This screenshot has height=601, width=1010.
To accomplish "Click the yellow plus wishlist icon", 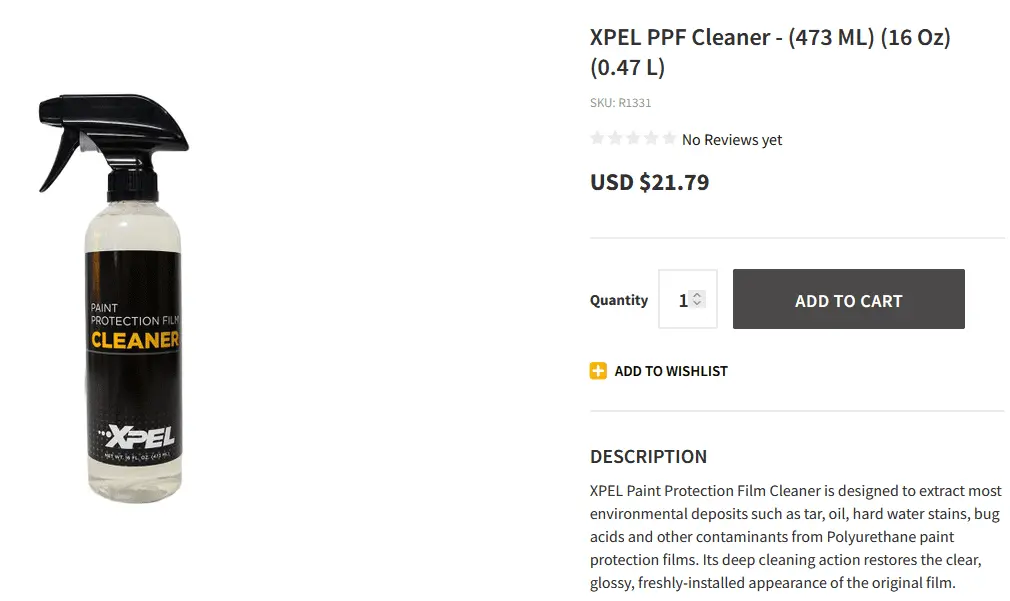I will pyautogui.click(x=598, y=371).
